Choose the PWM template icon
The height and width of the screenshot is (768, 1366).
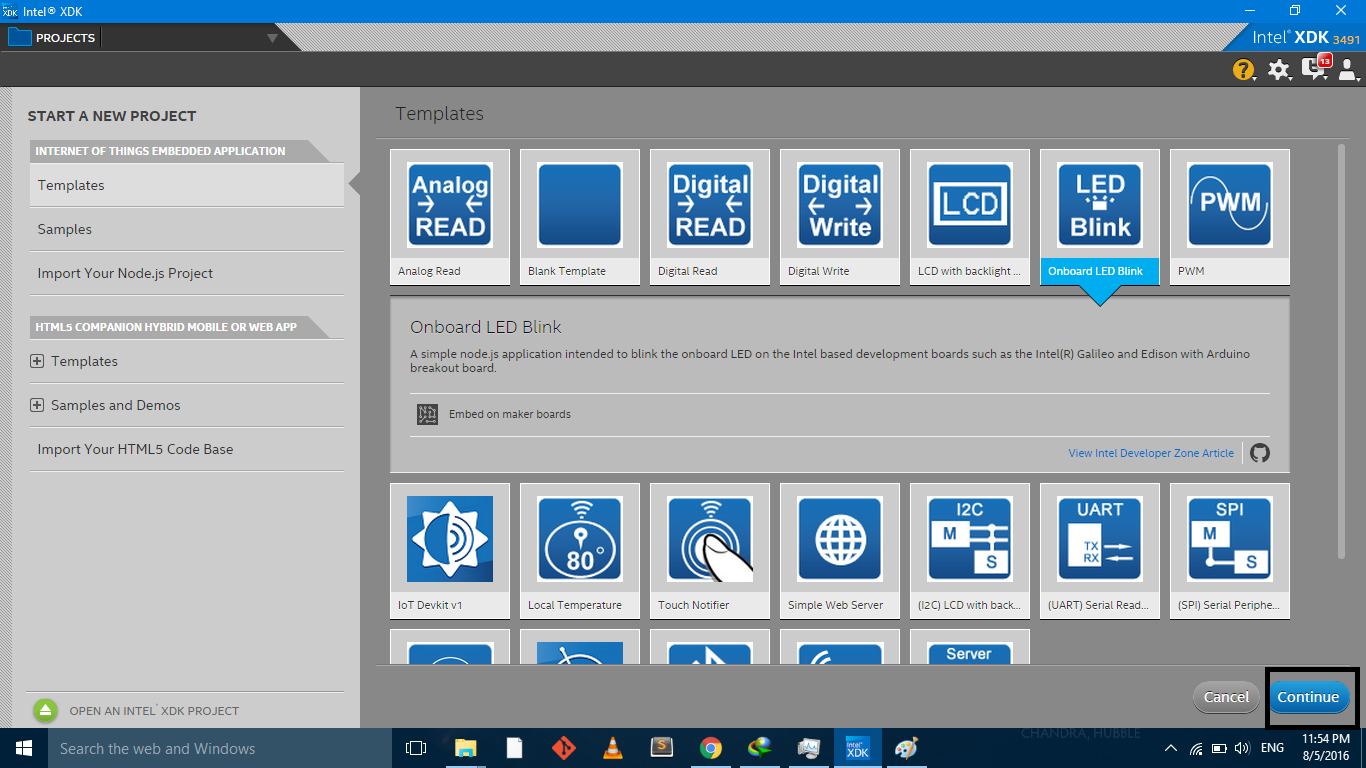[x=1230, y=205]
